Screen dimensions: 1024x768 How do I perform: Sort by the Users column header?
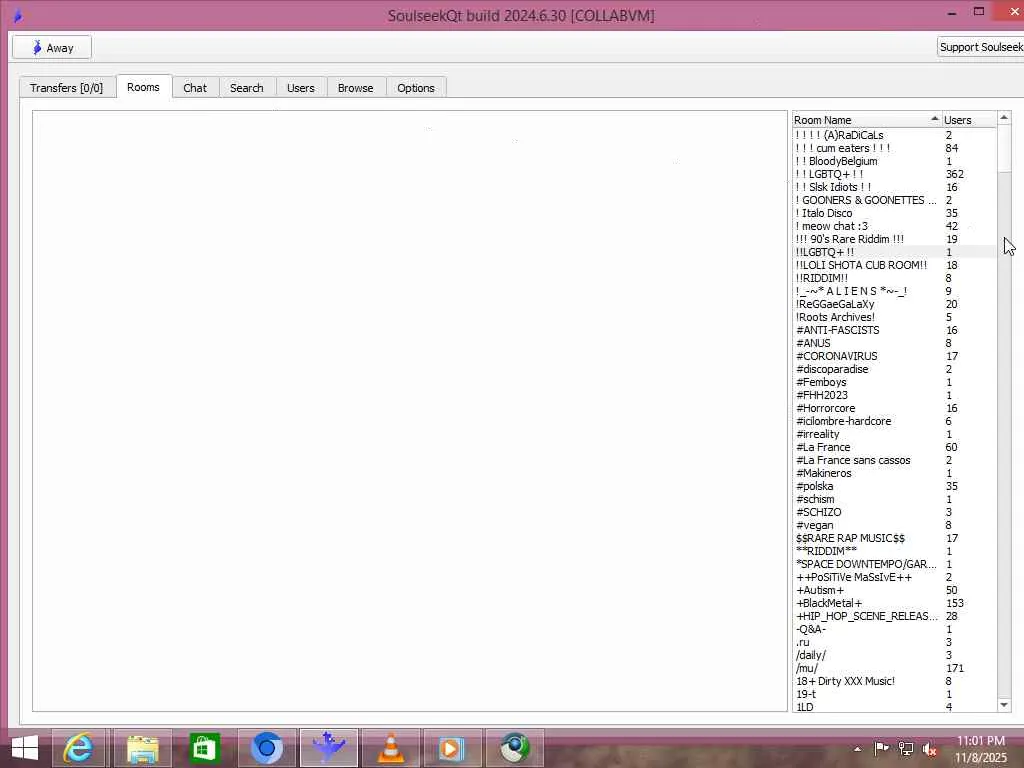click(968, 120)
